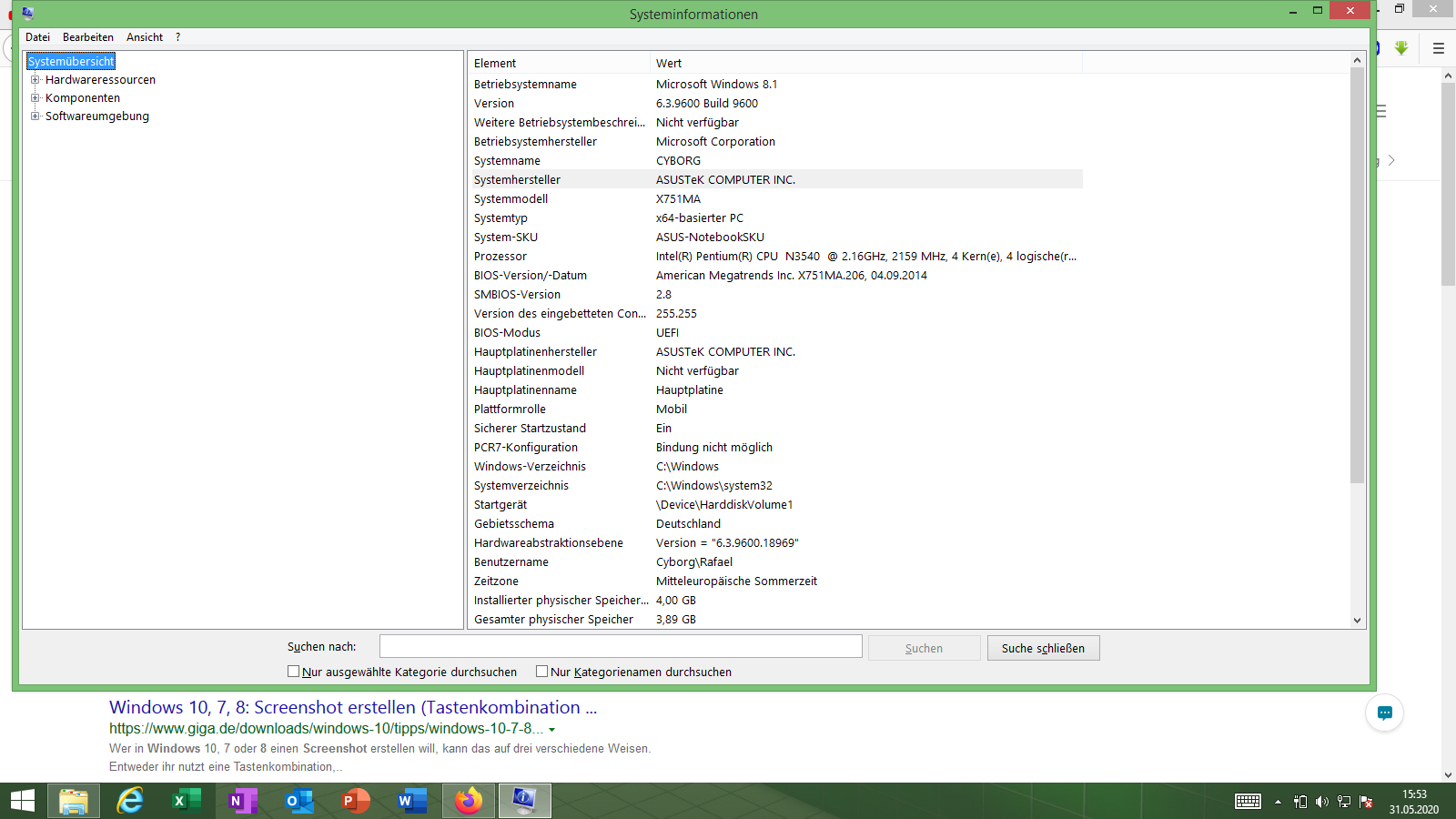
Task: Click the Systeminformationen taskbar button
Action: coord(525,801)
